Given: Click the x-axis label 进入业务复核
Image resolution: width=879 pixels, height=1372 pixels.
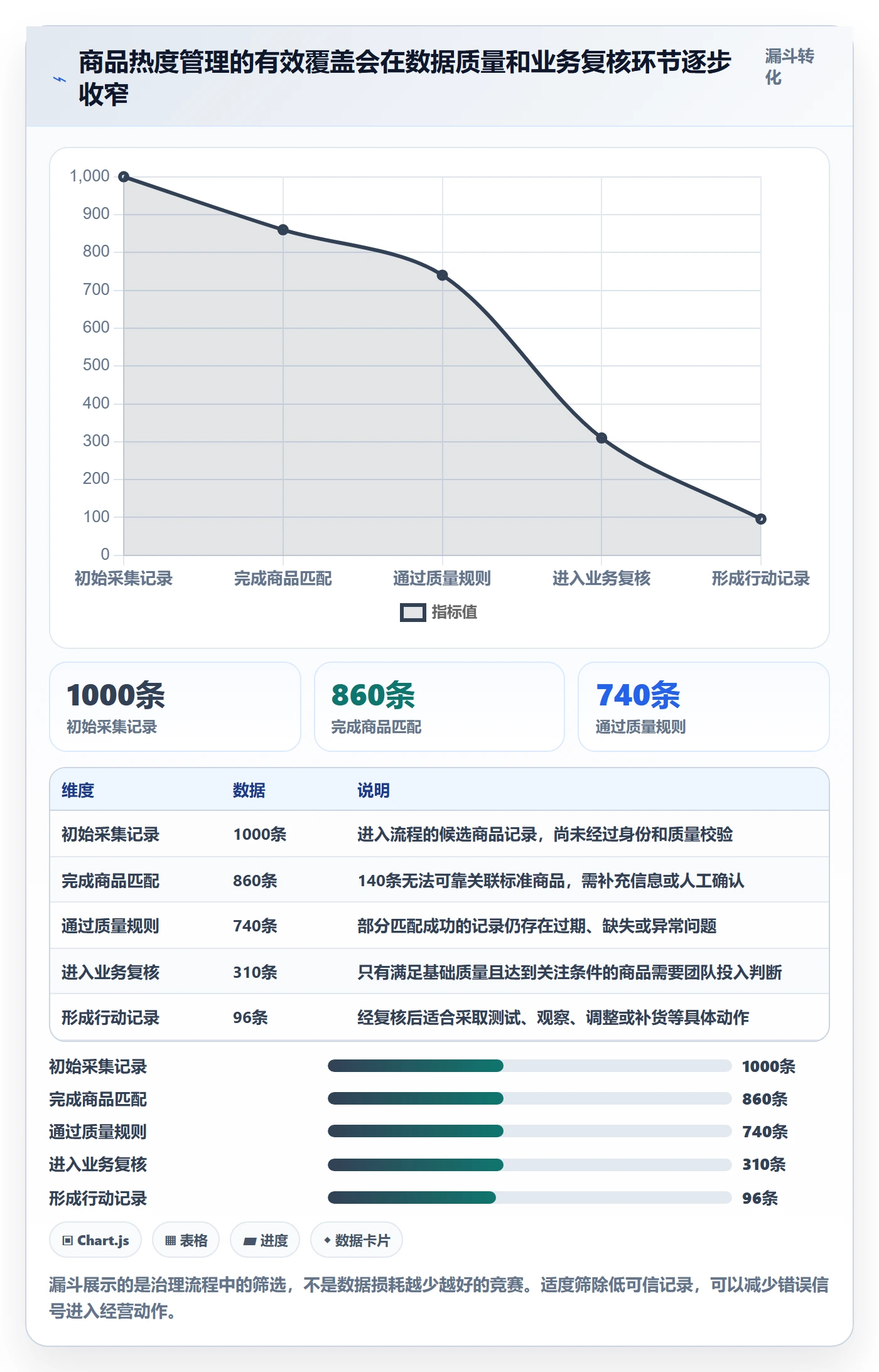Looking at the screenshot, I should [601, 579].
